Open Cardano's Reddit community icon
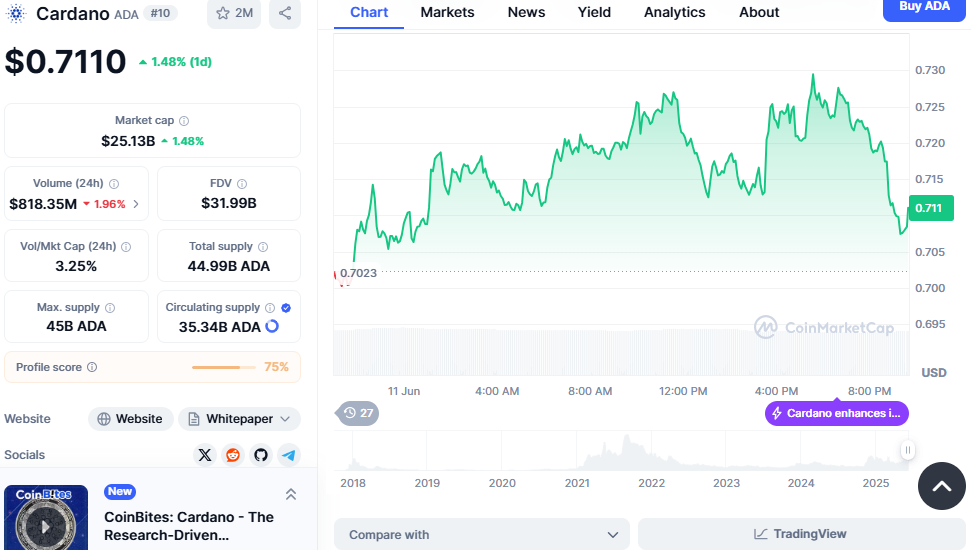The height and width of the screenshot is (550, 971). 233,455
